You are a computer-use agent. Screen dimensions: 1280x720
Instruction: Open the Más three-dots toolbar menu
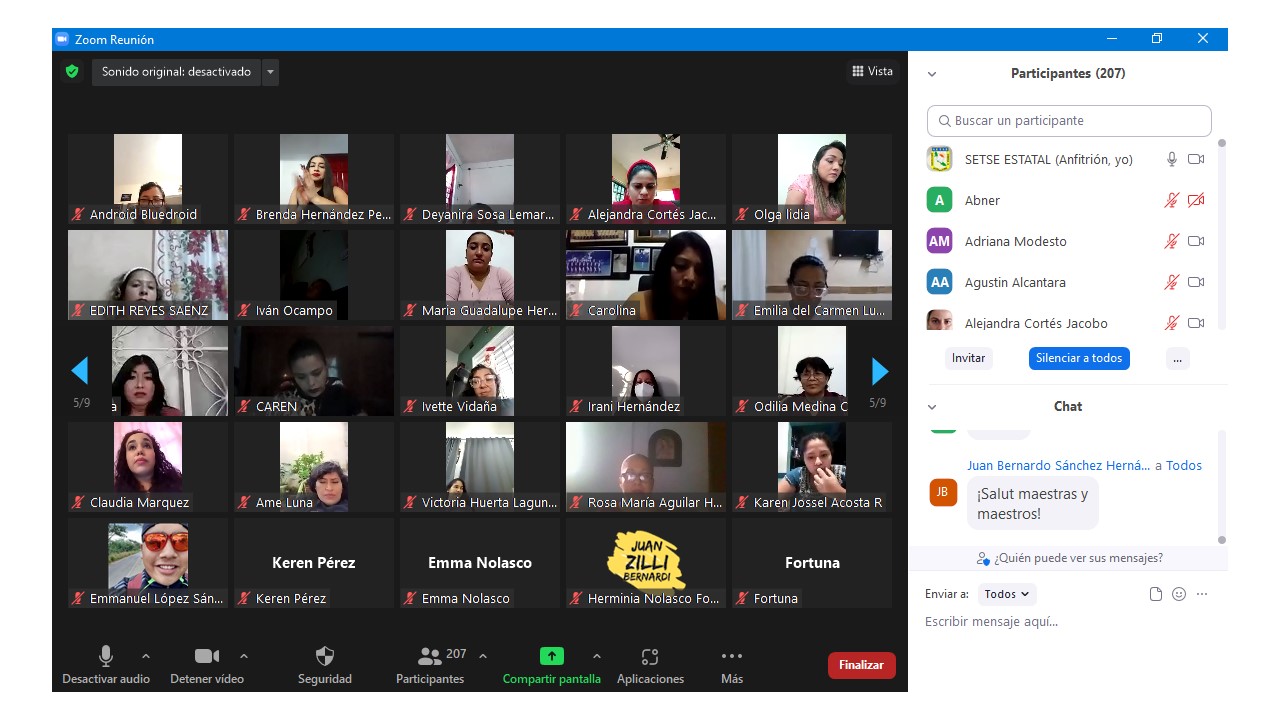tap(732, 666)
